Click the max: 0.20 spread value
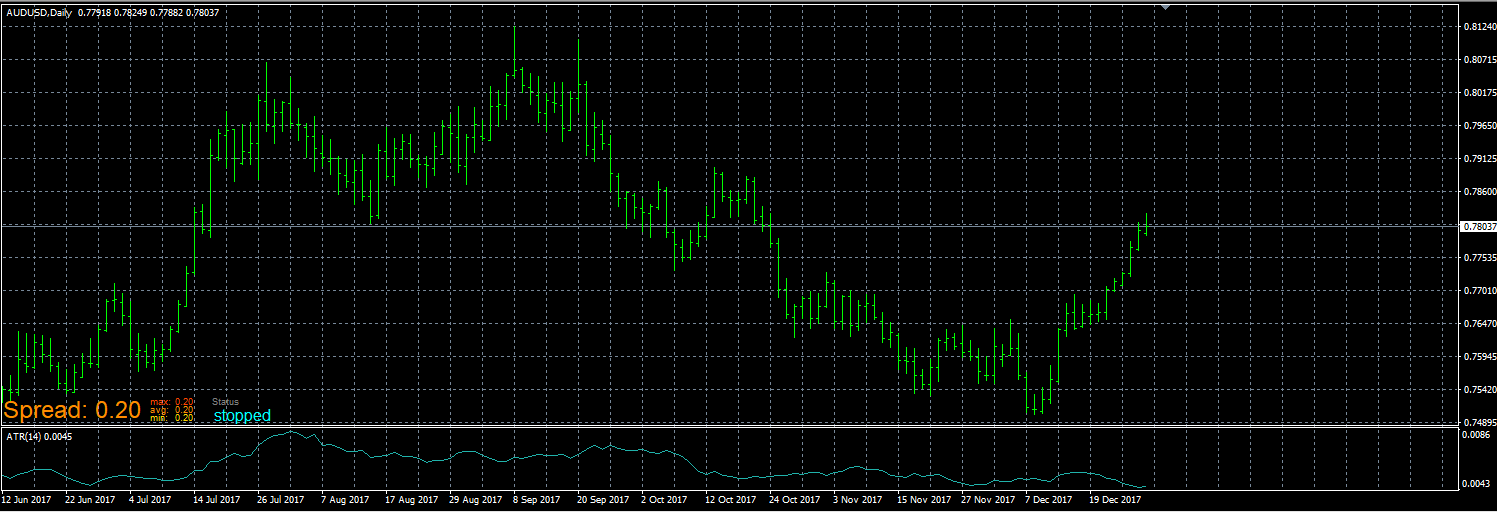 [171, 401]
